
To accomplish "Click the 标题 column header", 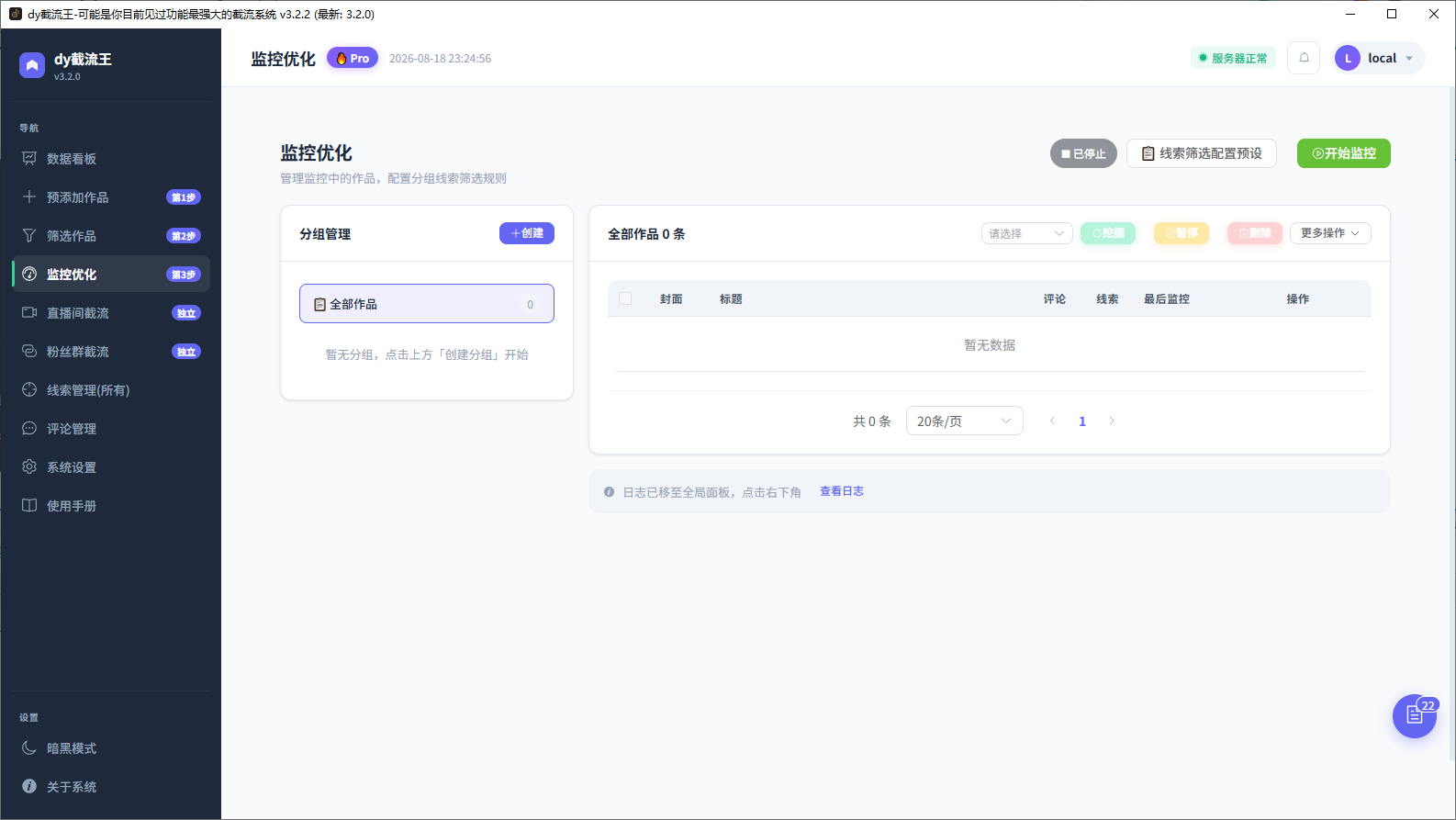I will (x=731, y=299).
